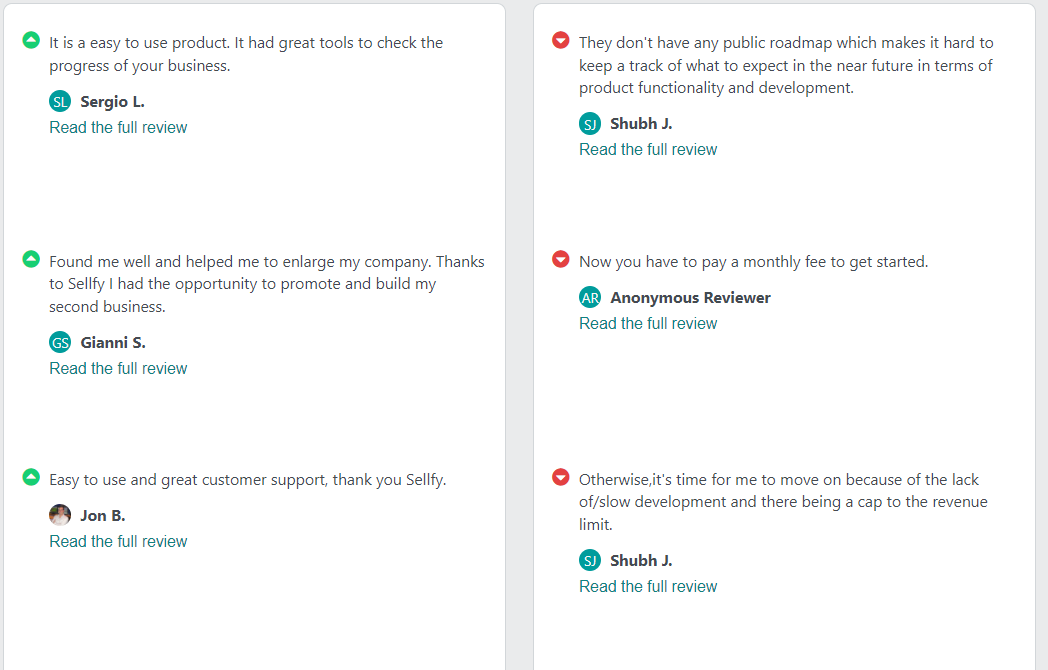Click red down arrow by public roadmap review
Viewport: 1048px width, 670px height.
pyautogui.click(x=561, y=40)
